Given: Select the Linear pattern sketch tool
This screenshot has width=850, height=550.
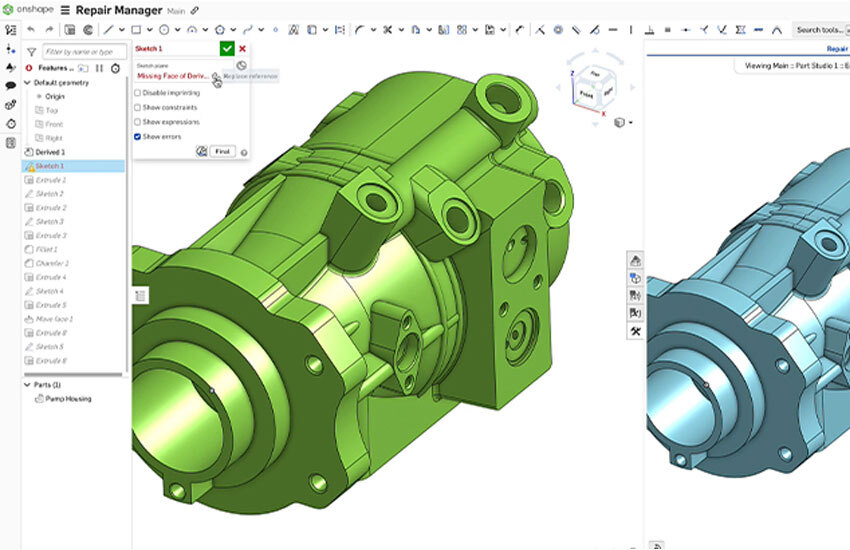Looking at the screenshot, I should click(462, 30).
